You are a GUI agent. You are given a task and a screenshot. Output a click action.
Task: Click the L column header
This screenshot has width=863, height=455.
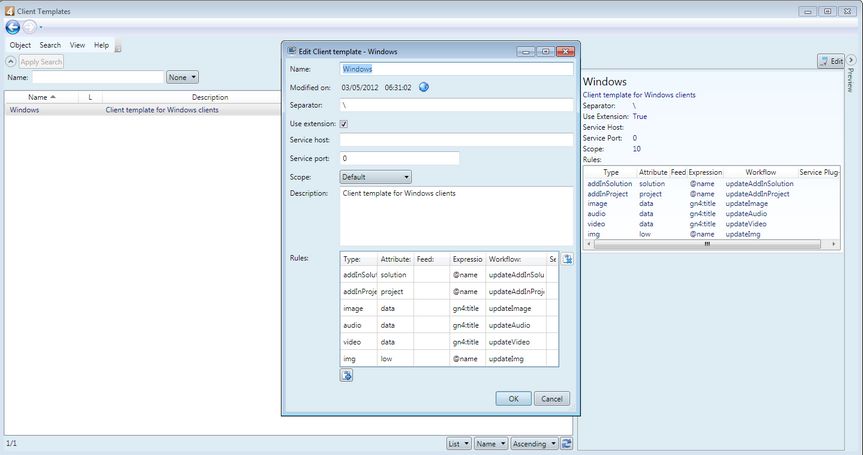coord(90,97)
